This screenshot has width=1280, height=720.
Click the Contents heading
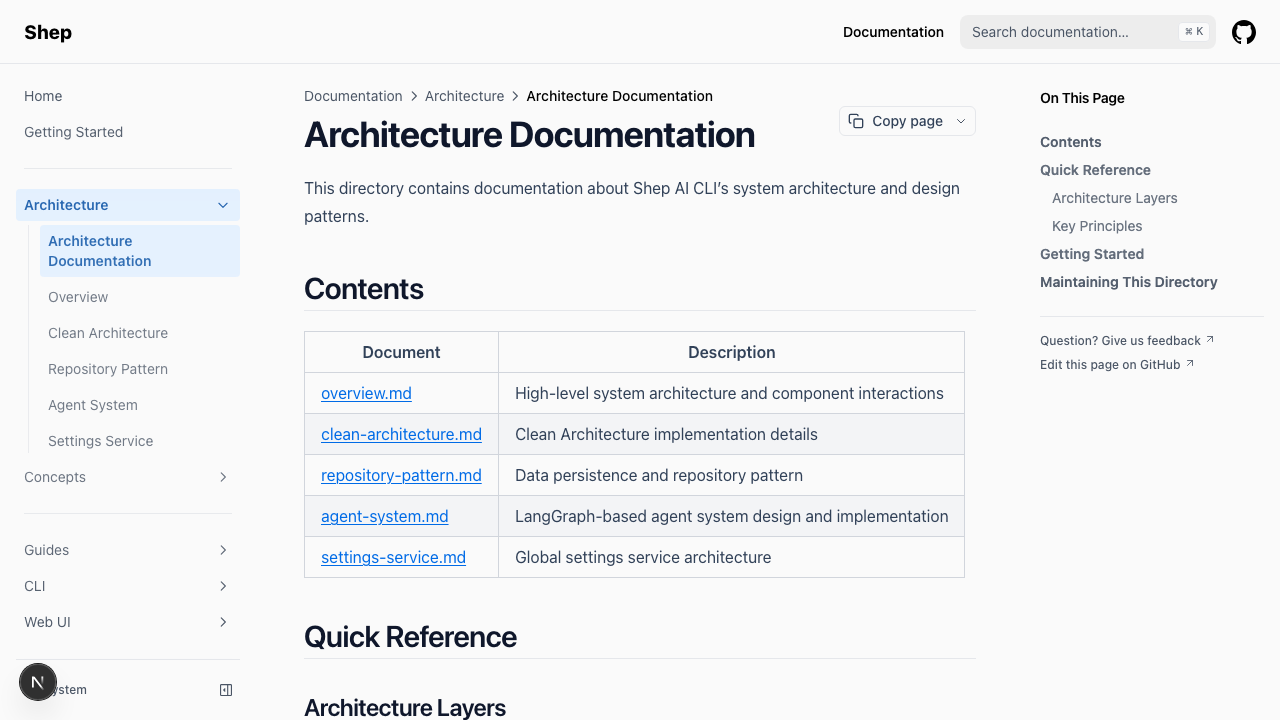point(364,289)
